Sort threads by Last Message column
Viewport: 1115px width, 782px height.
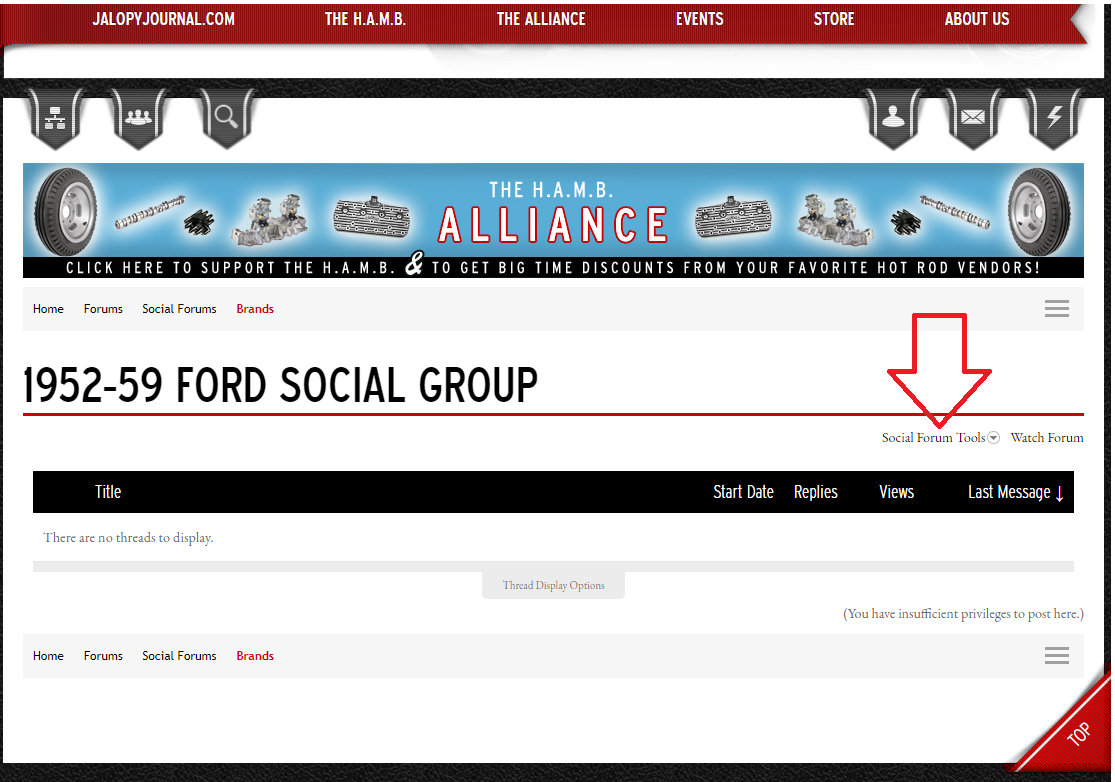[1015, 492]
